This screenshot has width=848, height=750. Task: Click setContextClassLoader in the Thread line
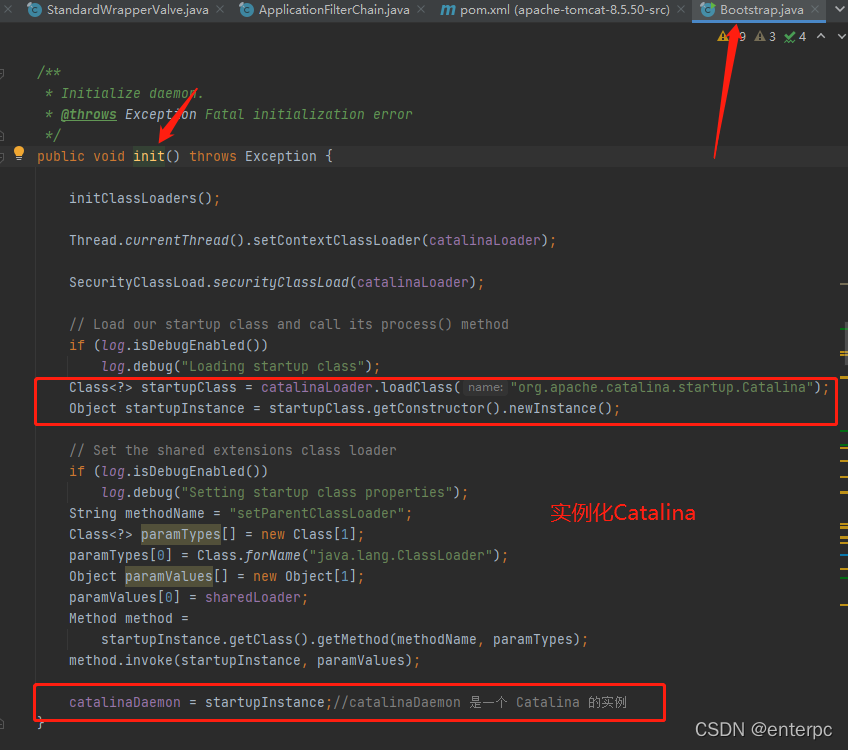pos(337,240)
